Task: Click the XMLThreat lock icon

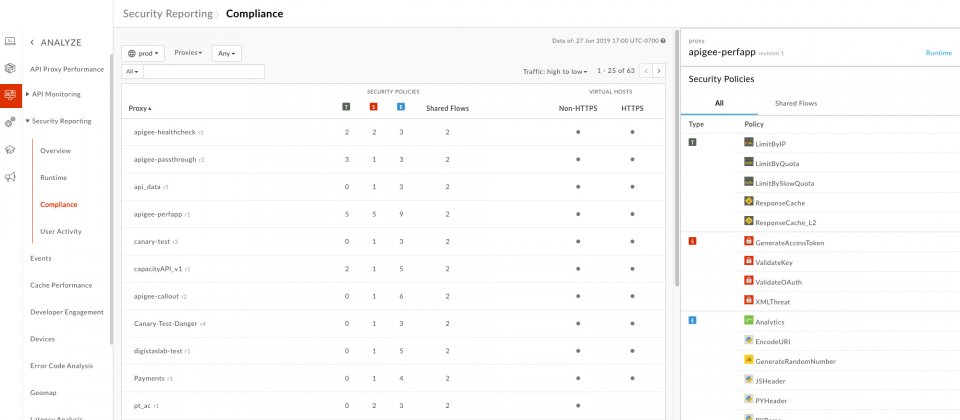Action: (748, 300)
